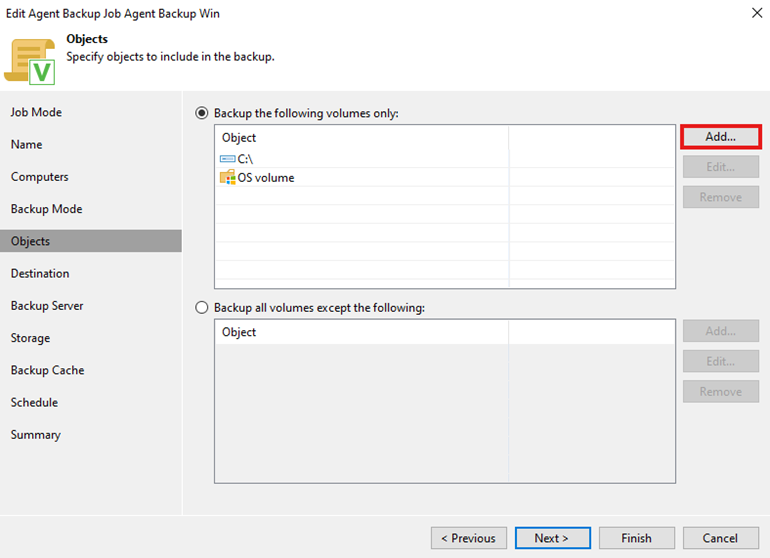Open the Job Mode wizard step
Image resolution: width=770 pixels, height=558 pixels.
[x=36, y=112]
